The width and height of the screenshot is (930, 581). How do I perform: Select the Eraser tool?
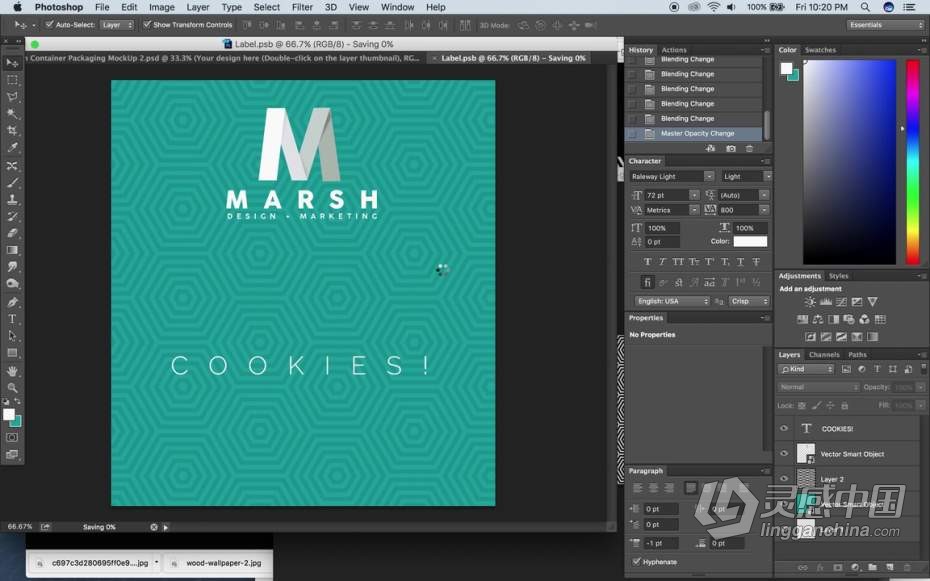coord(12,234)
